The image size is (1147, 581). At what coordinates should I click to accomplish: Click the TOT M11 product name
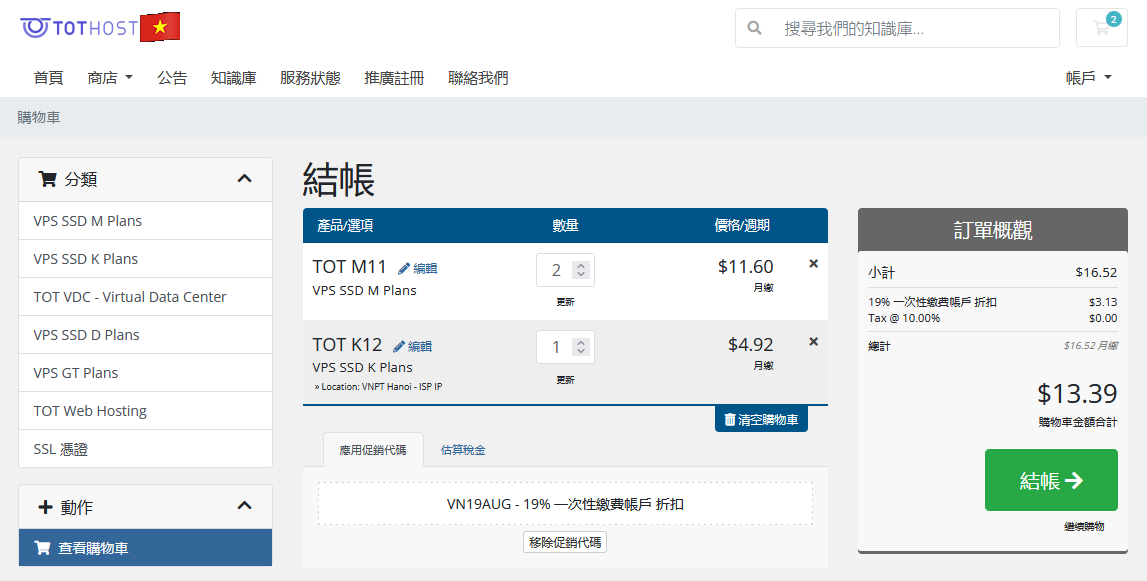349,266
